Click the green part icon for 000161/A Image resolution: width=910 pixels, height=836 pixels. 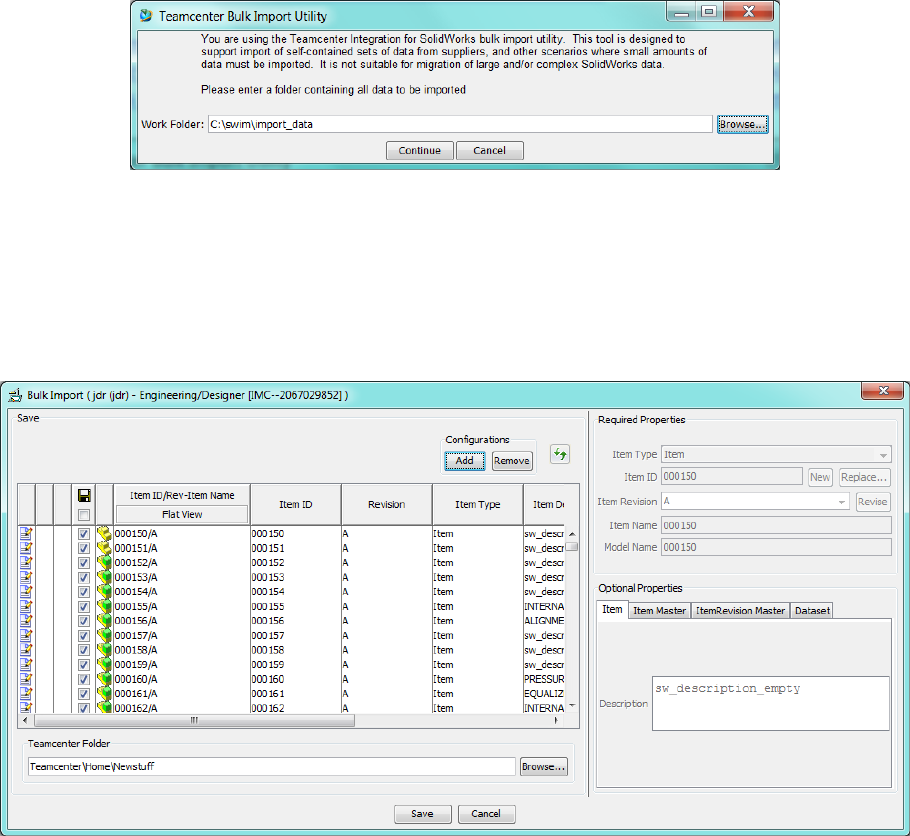point(104,693)
